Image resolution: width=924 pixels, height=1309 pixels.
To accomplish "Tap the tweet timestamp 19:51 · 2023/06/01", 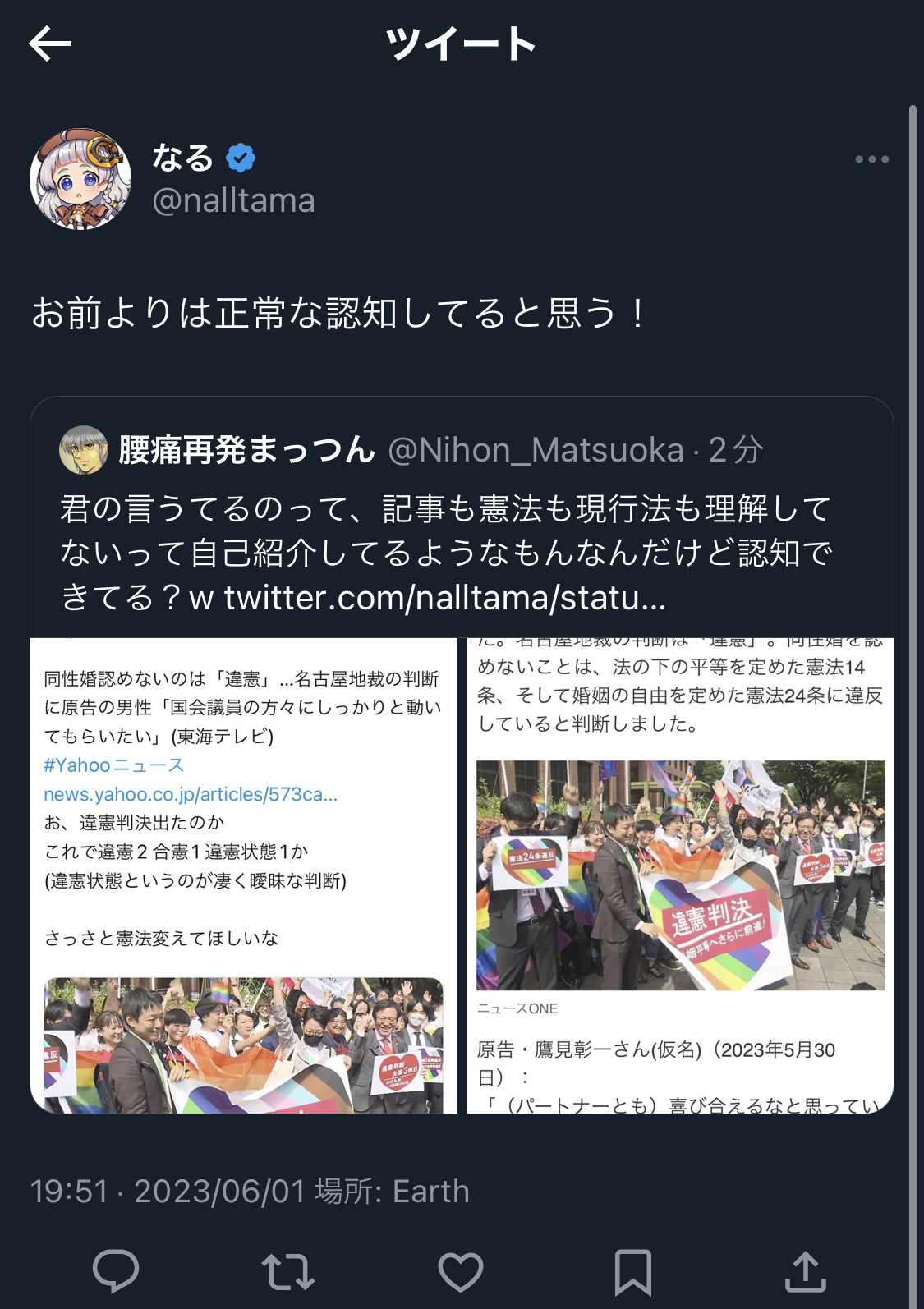I will tap(168, 1192).
